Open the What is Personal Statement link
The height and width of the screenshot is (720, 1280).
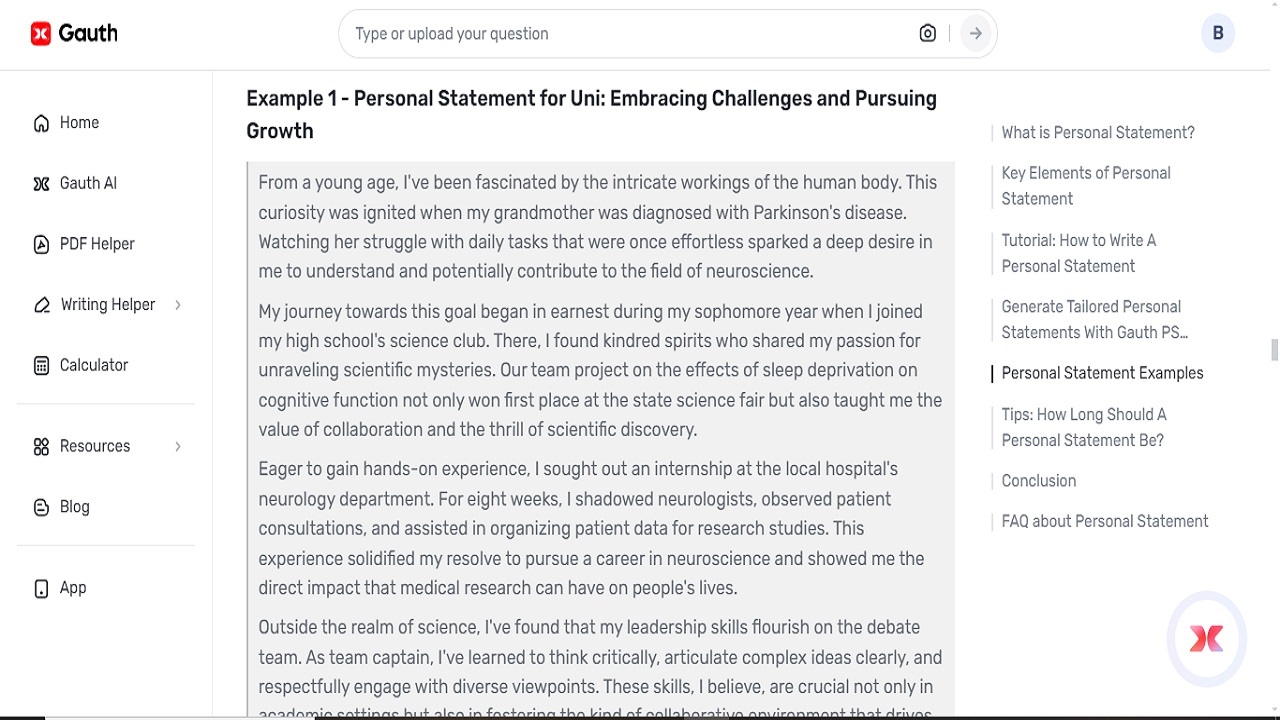(x=1097, y=132)
